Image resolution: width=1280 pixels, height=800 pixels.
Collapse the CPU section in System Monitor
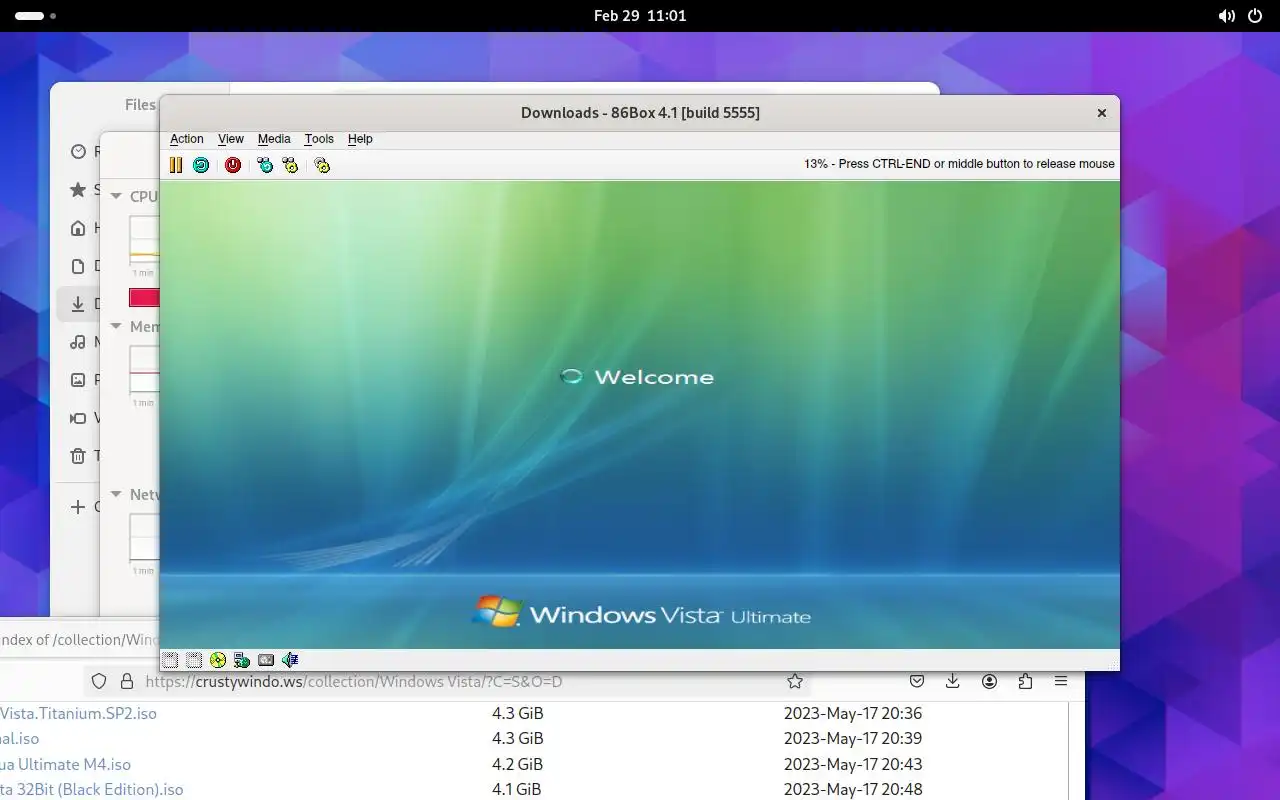(x=116, y=196)
